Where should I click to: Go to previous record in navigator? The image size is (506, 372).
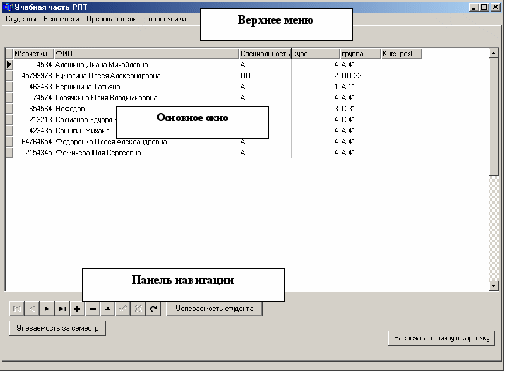click(x=32, y=309)
